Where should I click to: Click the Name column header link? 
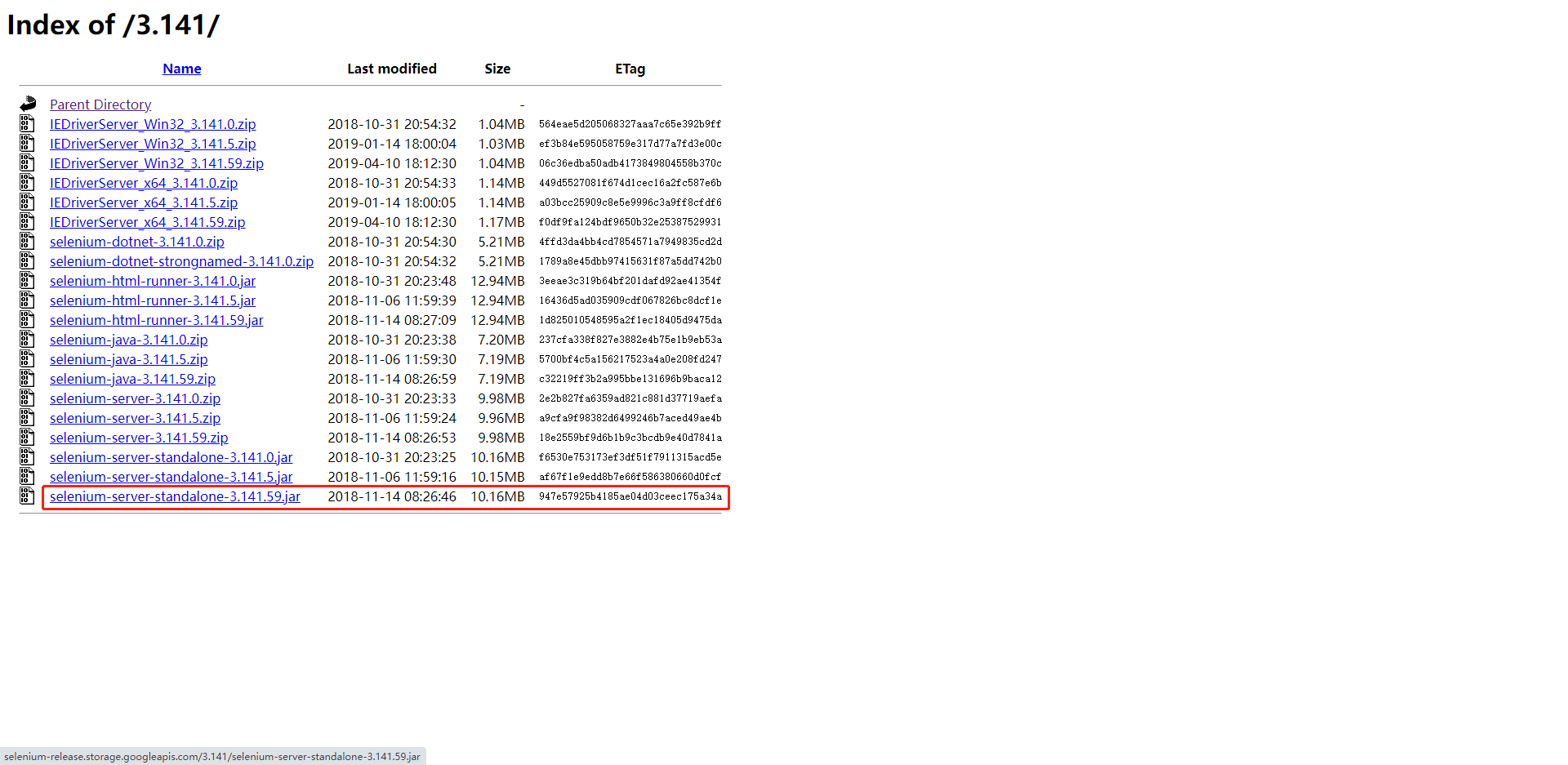point(181,69)
